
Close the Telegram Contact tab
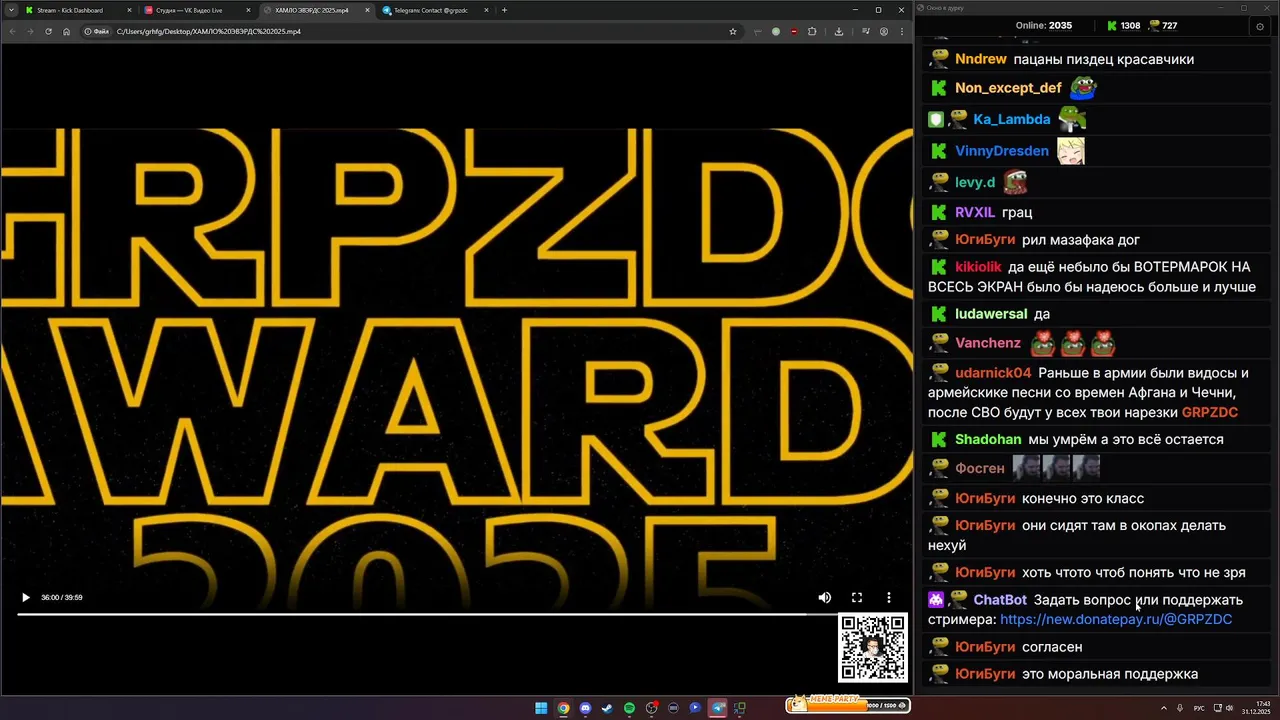[x=486, y=10]
